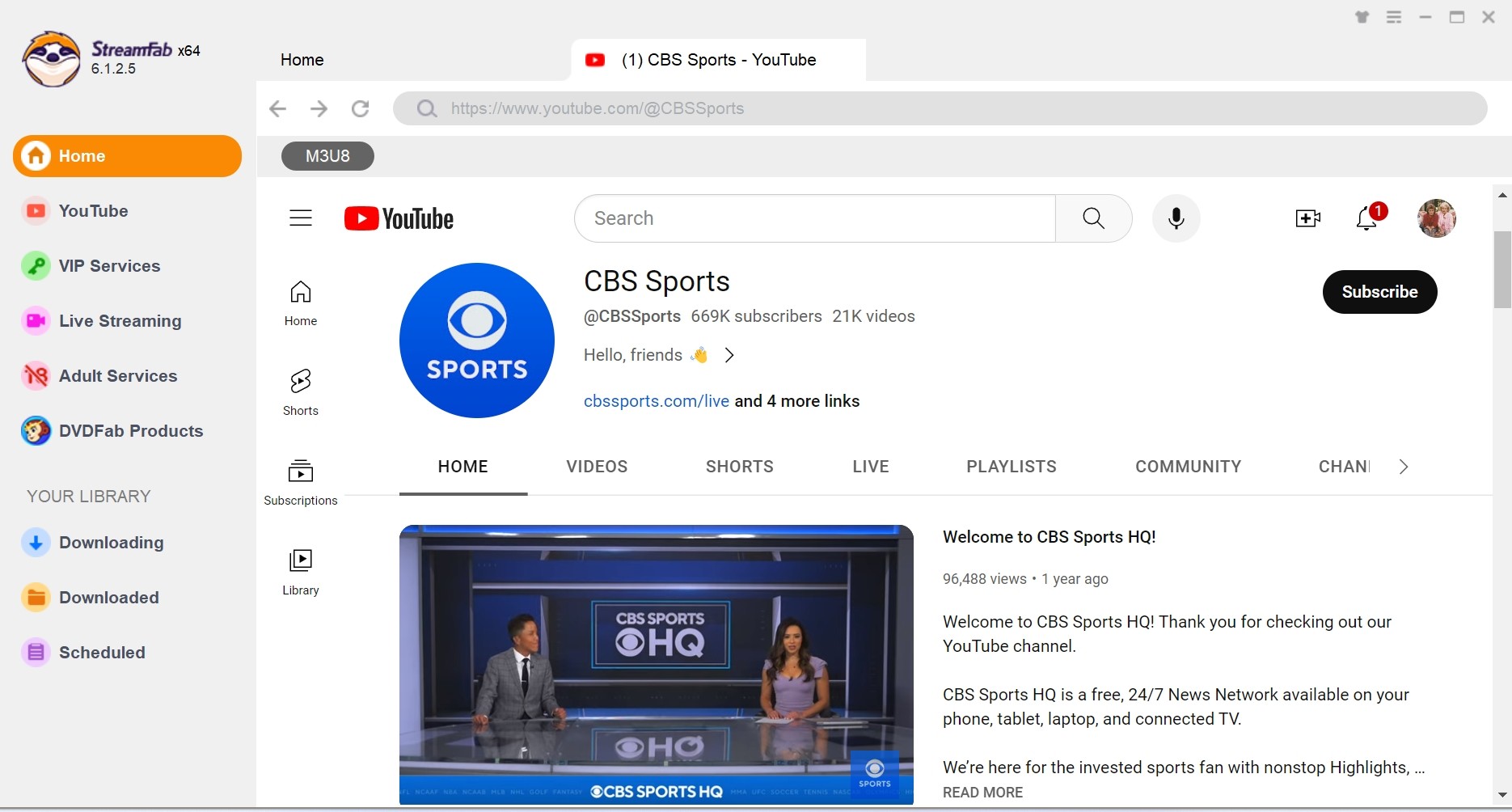Click the @CBSSports handle text
1512x812 pixels.
632,316
